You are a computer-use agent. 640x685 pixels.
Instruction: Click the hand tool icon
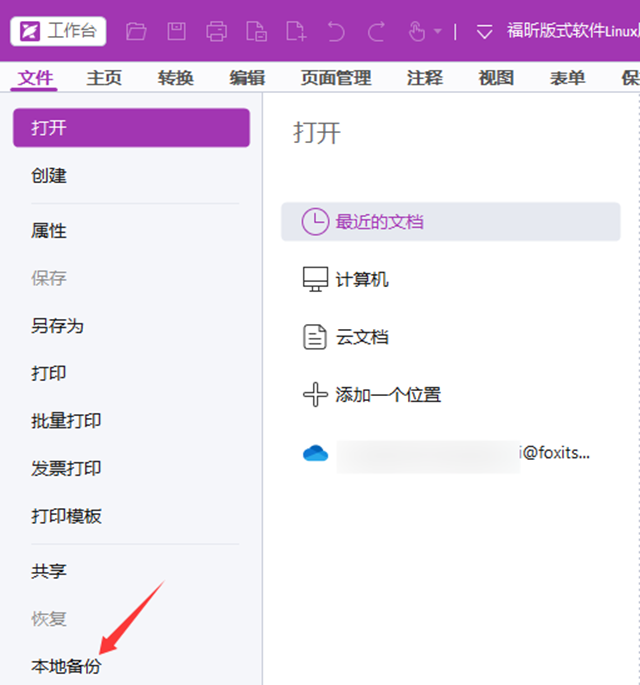coord(417,31)
